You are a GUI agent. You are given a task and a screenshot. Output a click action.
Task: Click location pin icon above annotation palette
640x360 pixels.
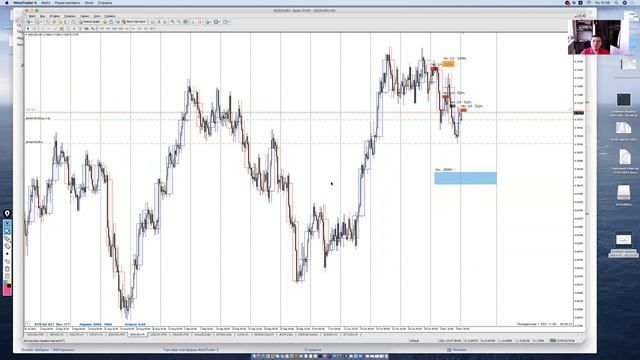pyautogui.click(x=7, y=213)
